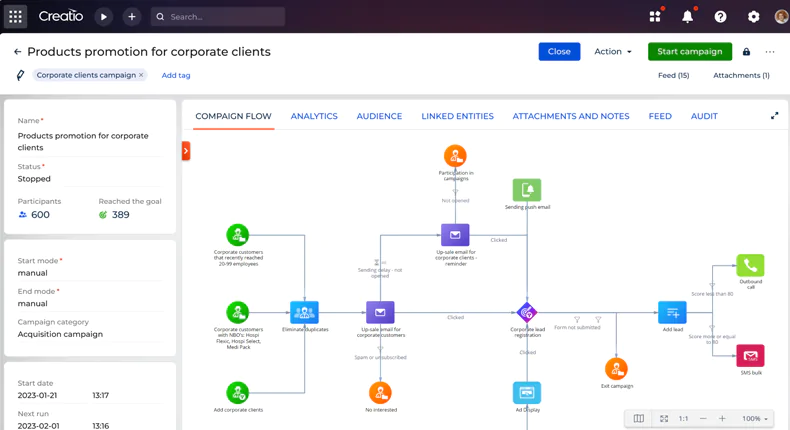Toggle fullscreen diagram view
The height and width of the screenshot is (430, 790).
click(774, 116)
